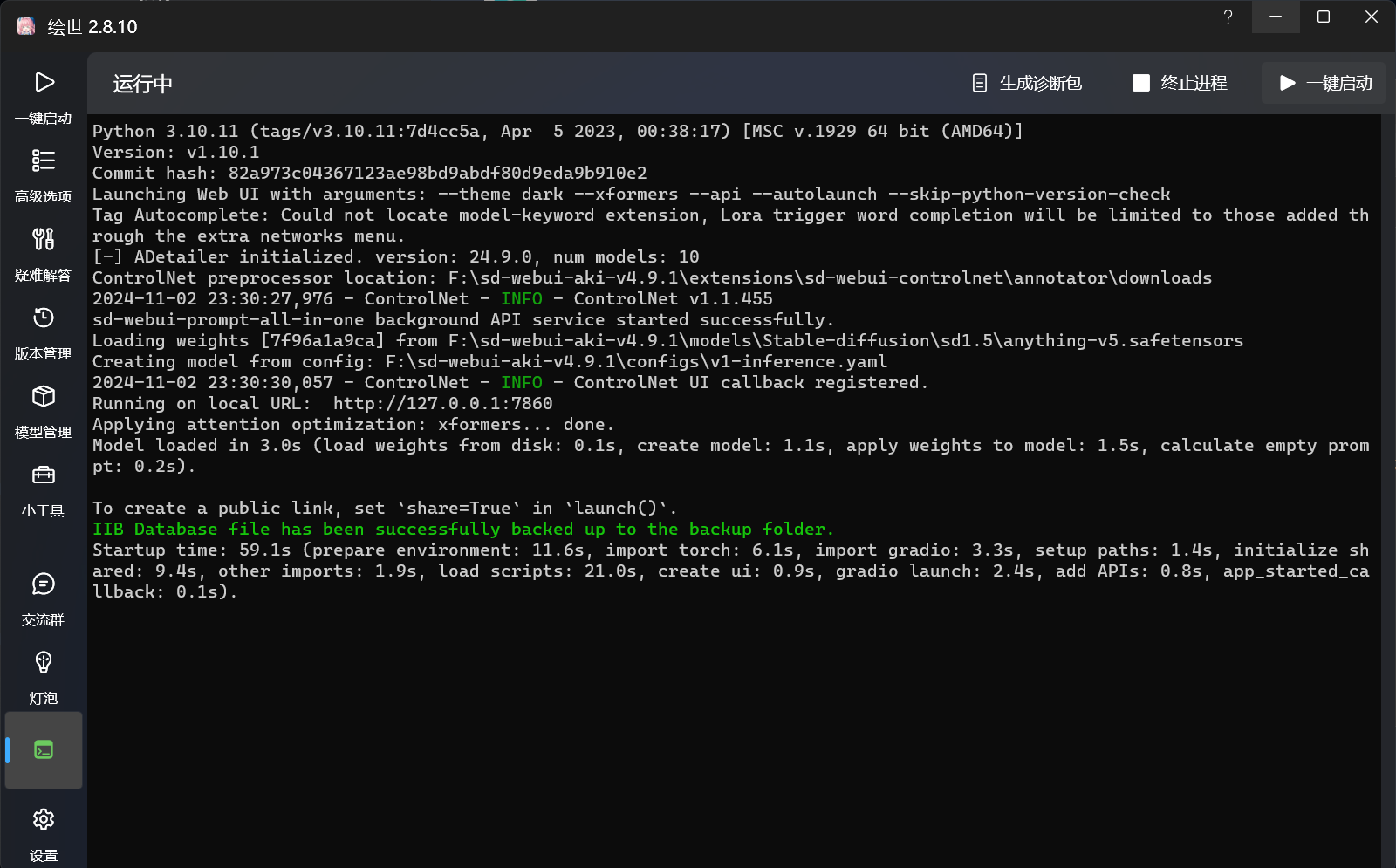Maximize the 绘世 window
Viewport: 1396px width, 868px height.
click(1324, 17)
